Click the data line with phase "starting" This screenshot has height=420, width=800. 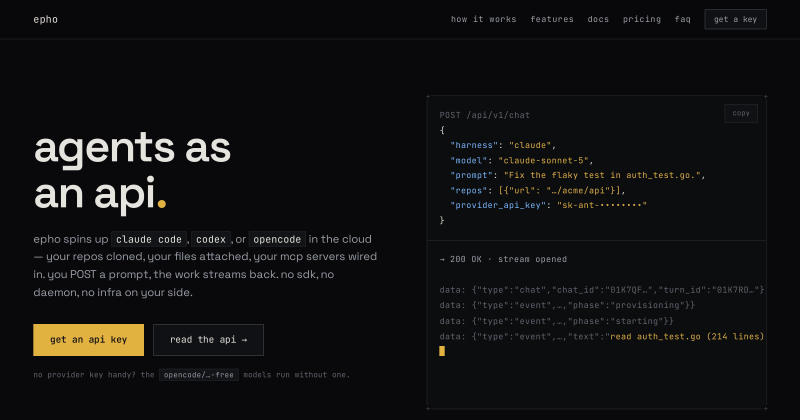coord(556,321)
